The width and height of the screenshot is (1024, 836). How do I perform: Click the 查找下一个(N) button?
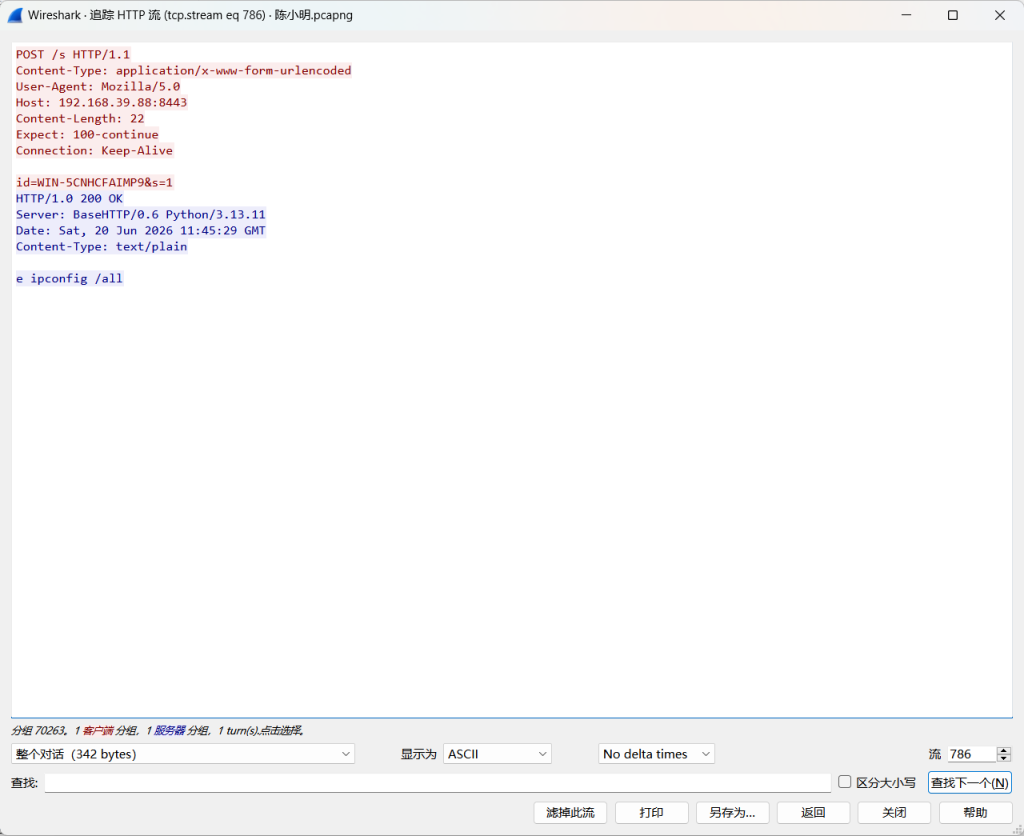coord(970,782)
